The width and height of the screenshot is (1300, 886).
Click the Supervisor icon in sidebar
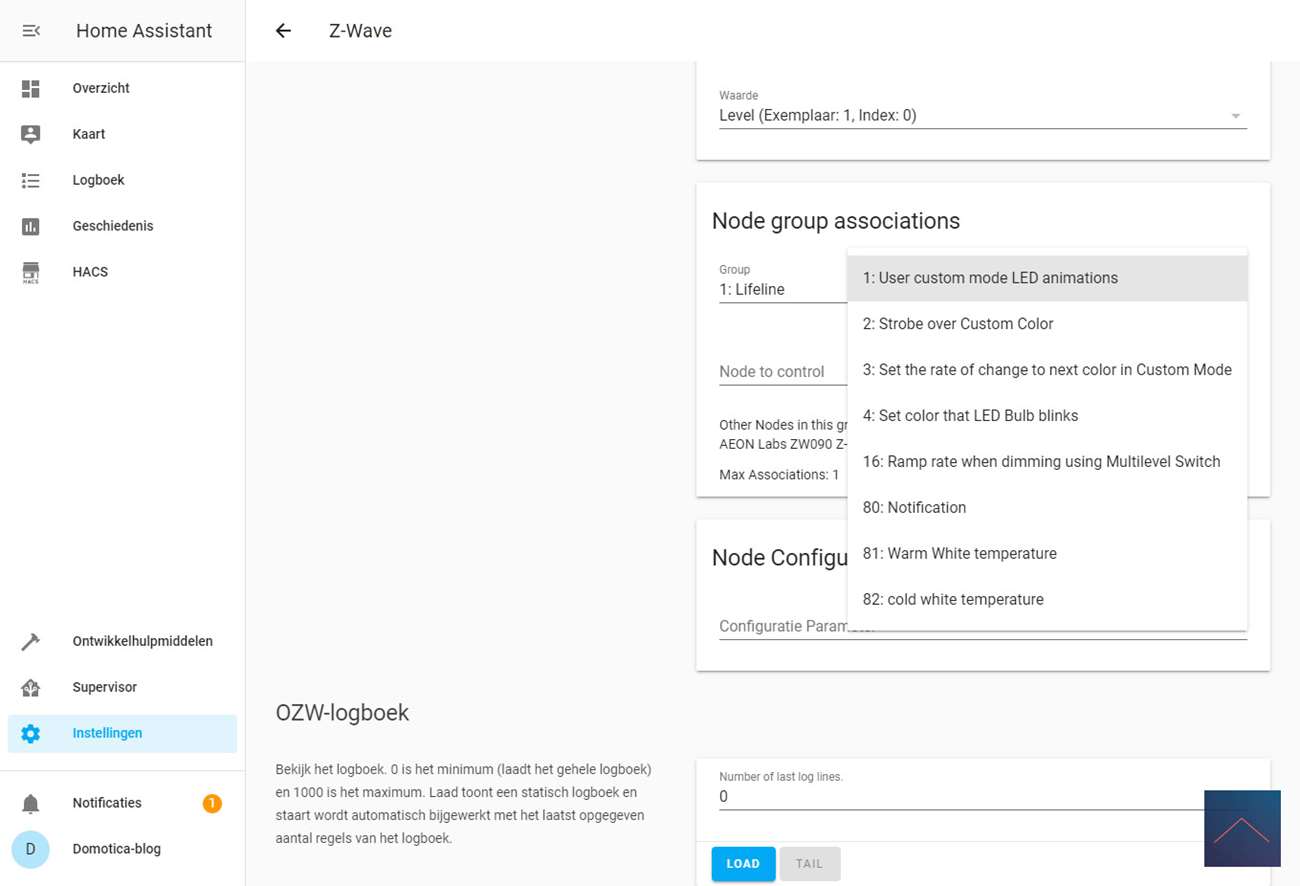pyautogui.click(x=31, y=688)
